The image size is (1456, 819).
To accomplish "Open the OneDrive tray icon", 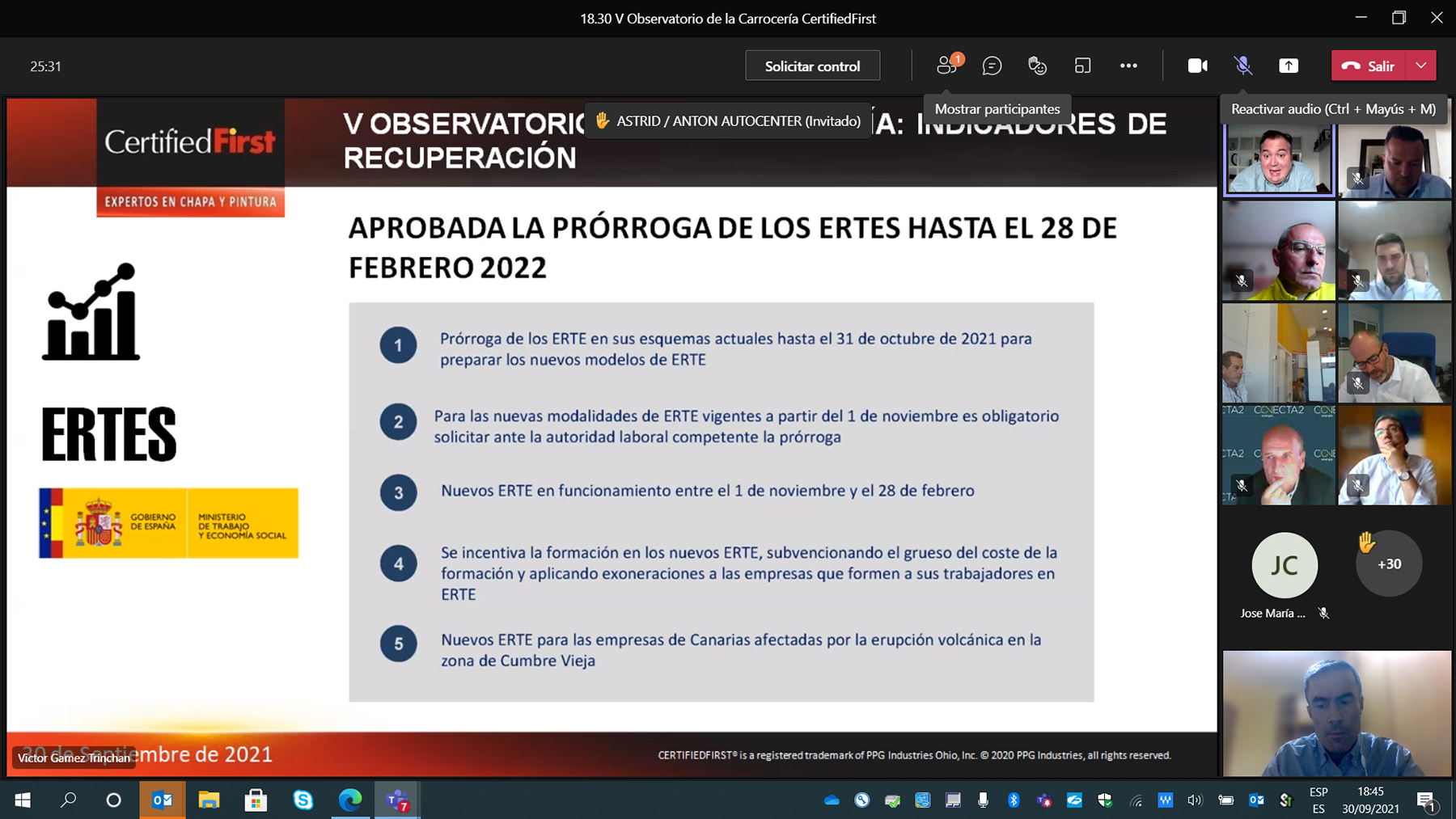I will [832, 800].
